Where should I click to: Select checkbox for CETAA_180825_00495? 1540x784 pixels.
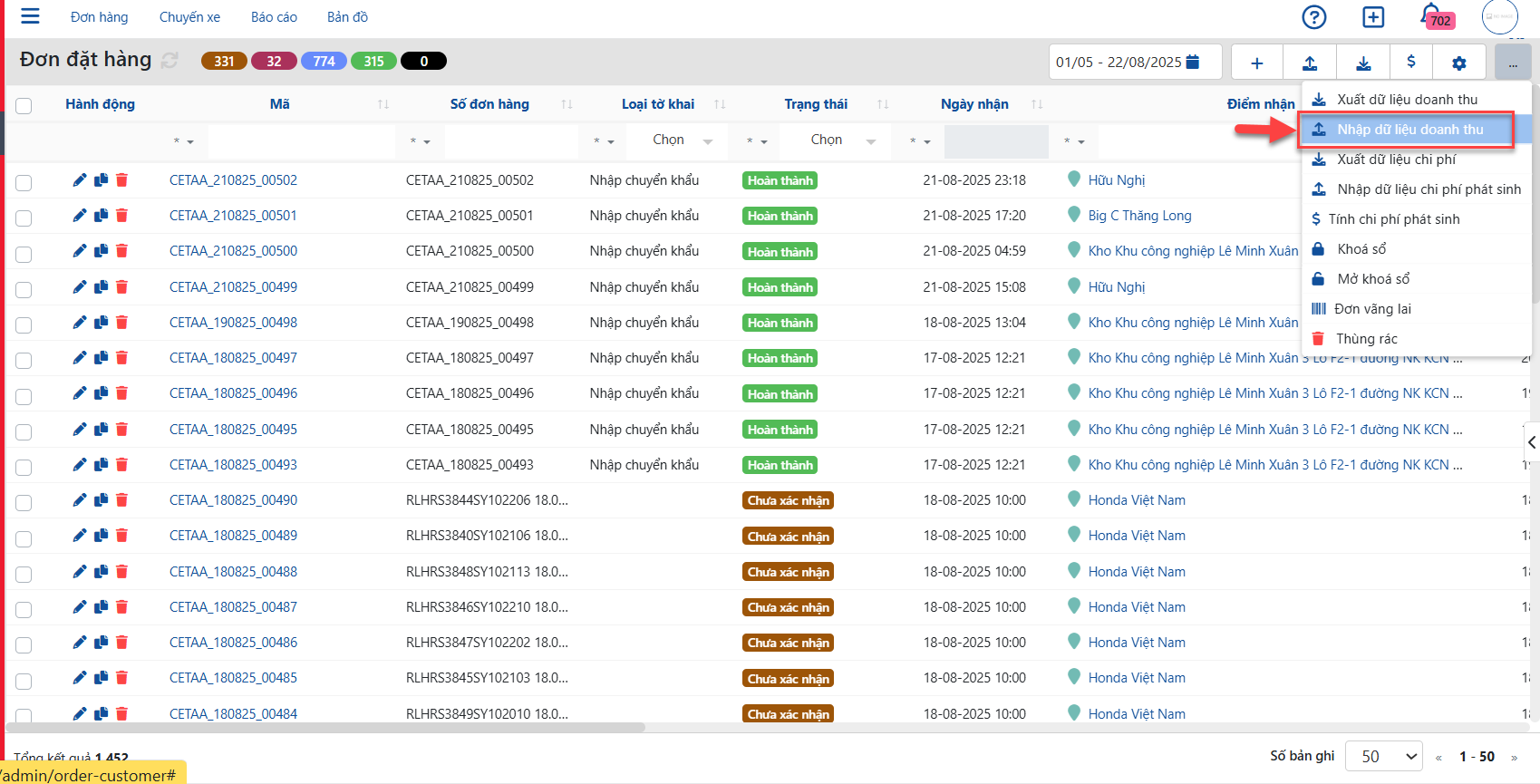(24, 431)
